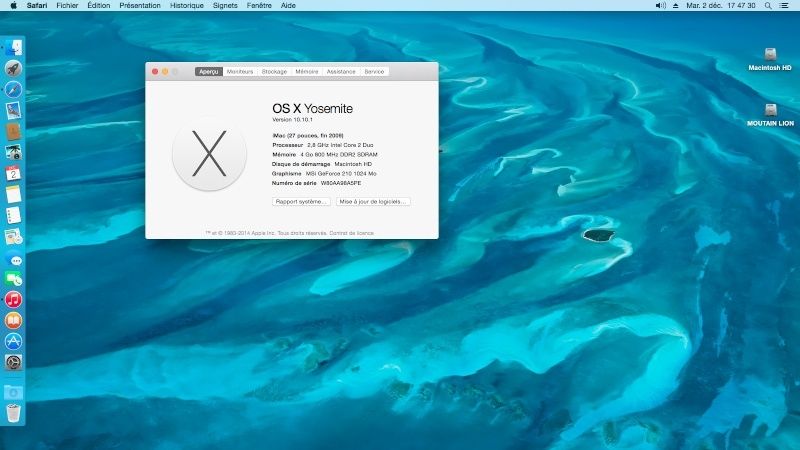Switch to the Mémoire tab

pos(307,71)
